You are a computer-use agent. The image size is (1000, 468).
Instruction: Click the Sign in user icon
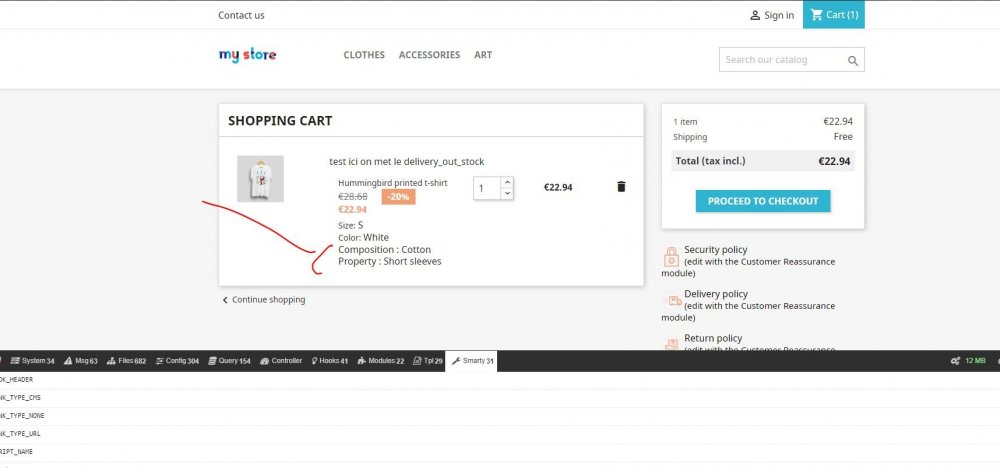(755, 15)
